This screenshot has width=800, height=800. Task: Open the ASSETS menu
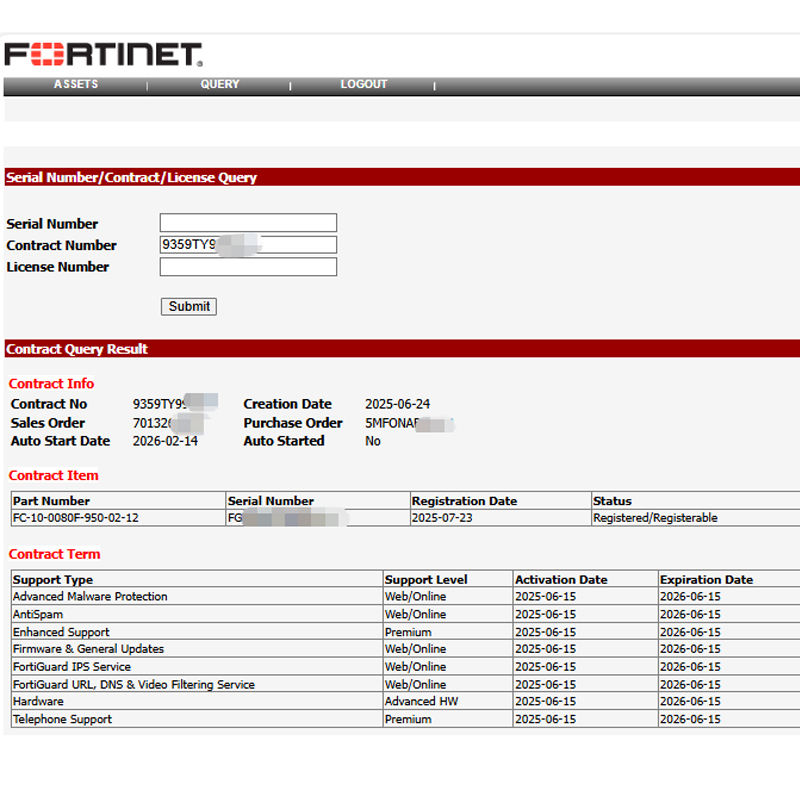pos(76,85)
